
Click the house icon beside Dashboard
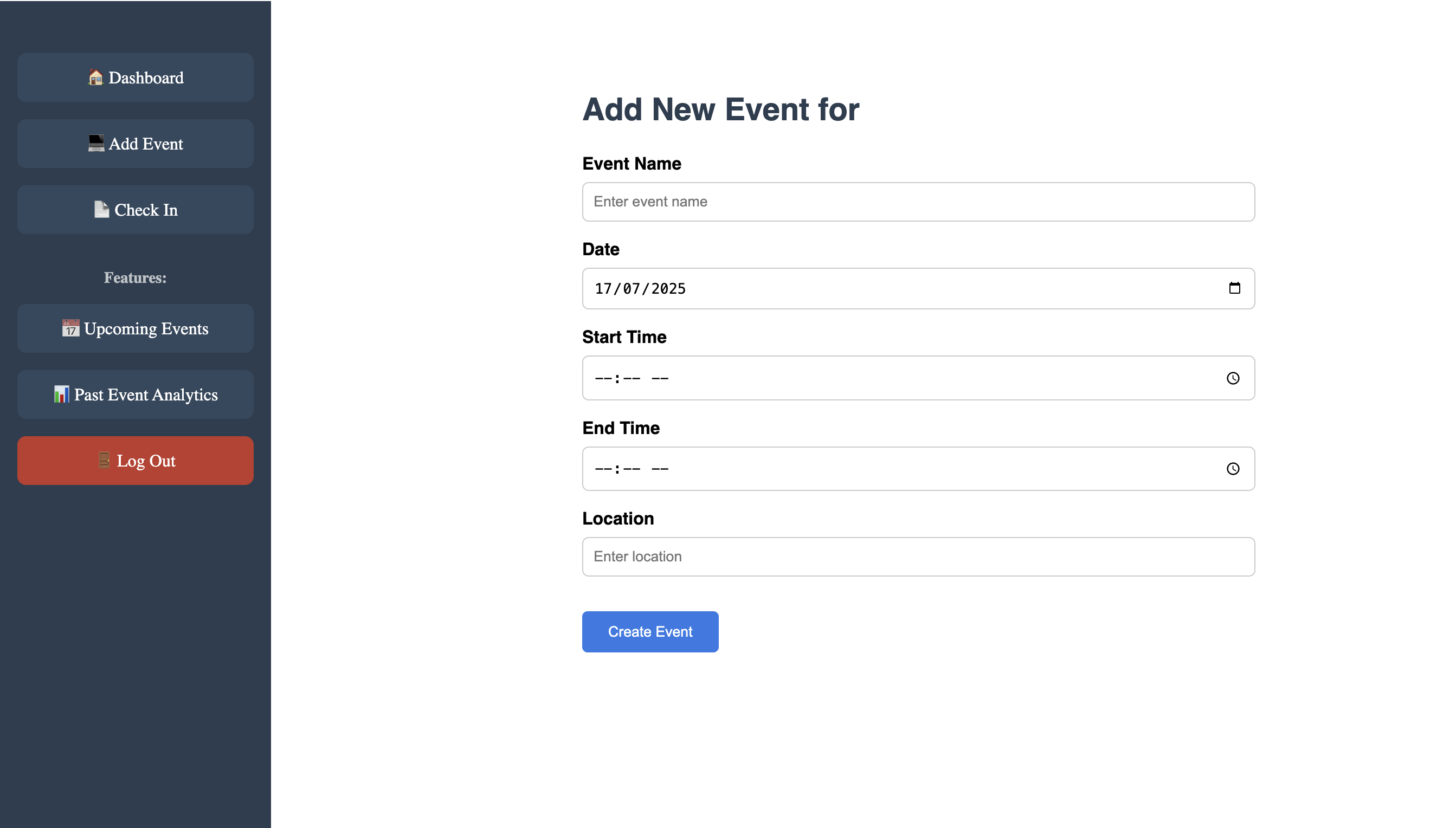95,77
